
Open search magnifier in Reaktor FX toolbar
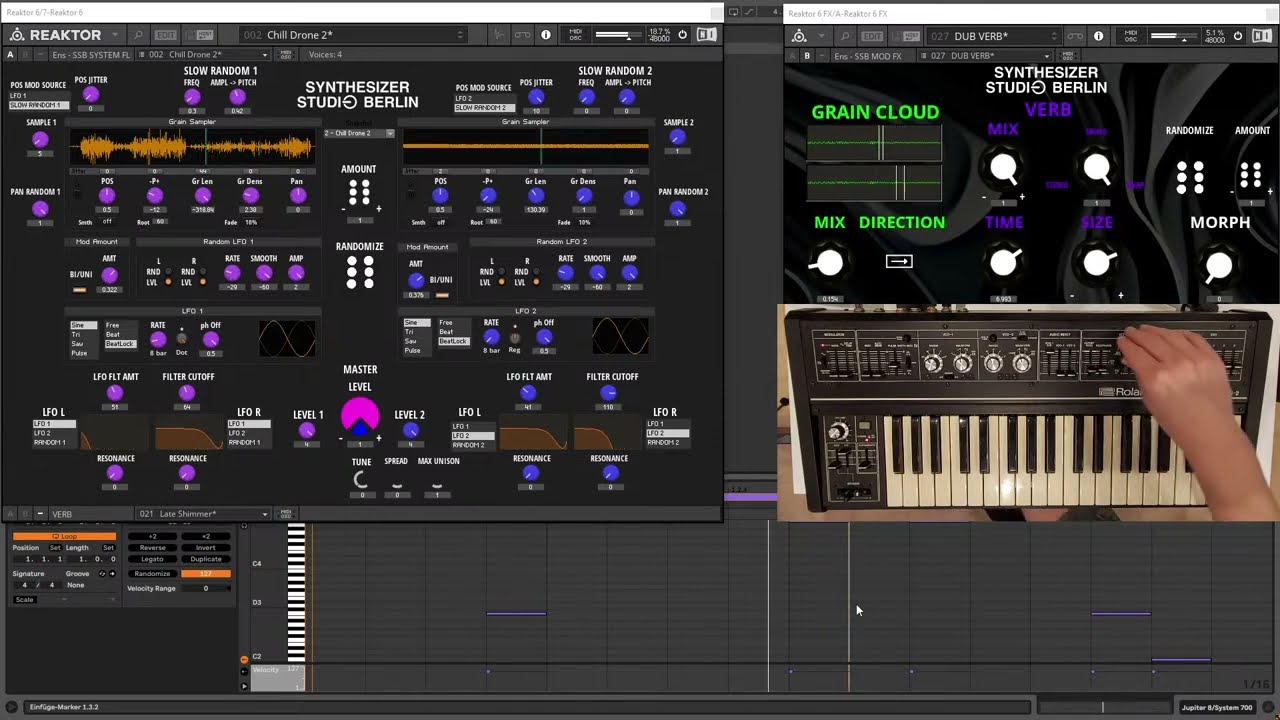point(846,36)
